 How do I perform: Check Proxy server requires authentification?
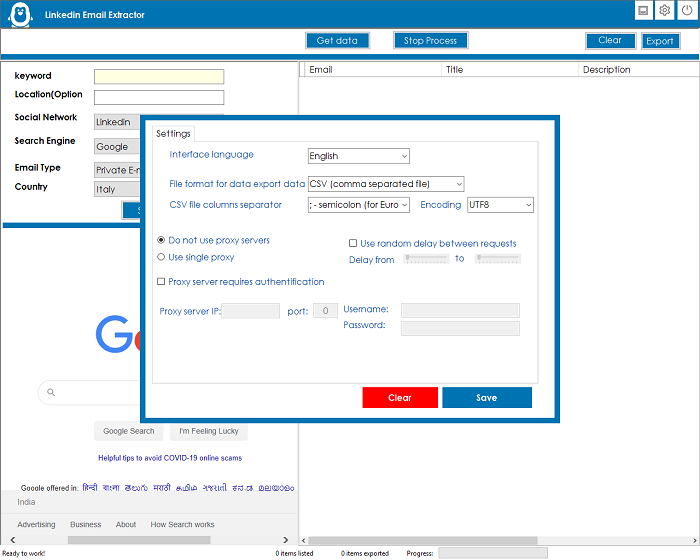pyautogui.click(x=162, y=282)
